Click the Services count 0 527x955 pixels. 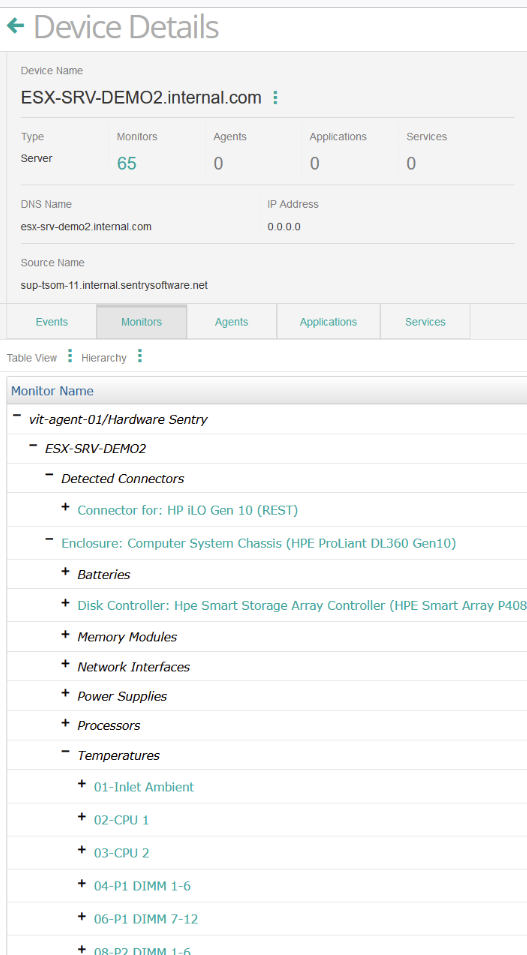point(411,164)
